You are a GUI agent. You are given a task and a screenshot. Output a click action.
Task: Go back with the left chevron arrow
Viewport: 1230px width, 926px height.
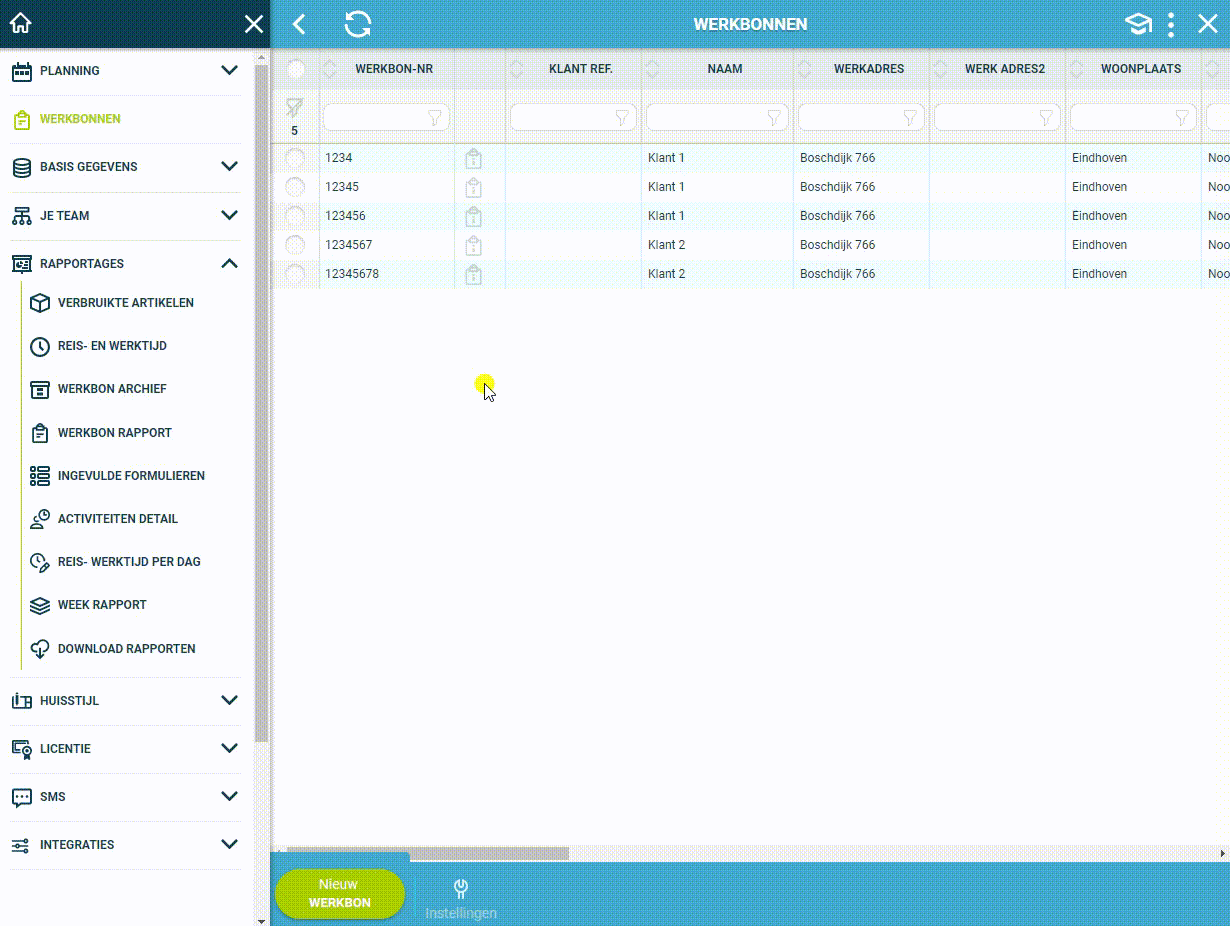[299, 24]
